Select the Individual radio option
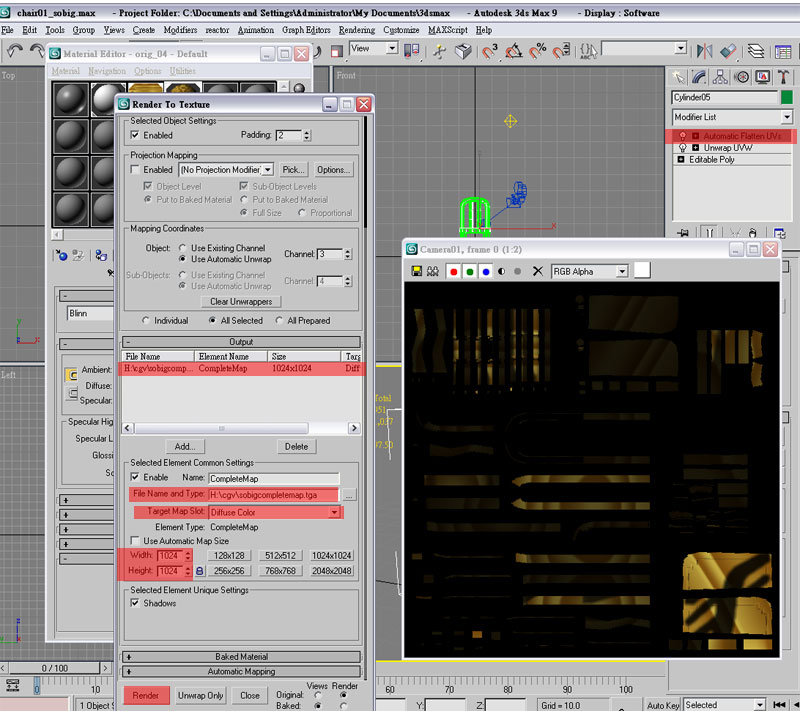Screen dimensions: 800x711 (146, 320)
